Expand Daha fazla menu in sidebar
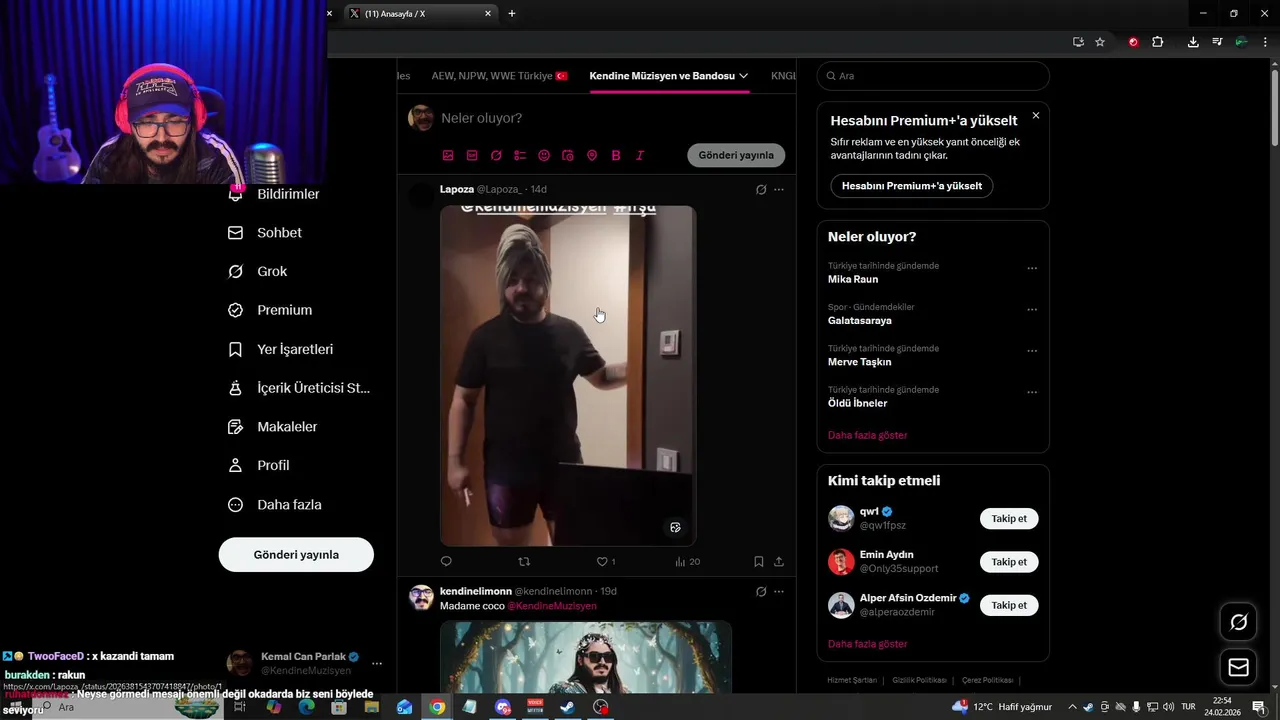This screenshot has height=720, width=1280. (x=275, y=504)
